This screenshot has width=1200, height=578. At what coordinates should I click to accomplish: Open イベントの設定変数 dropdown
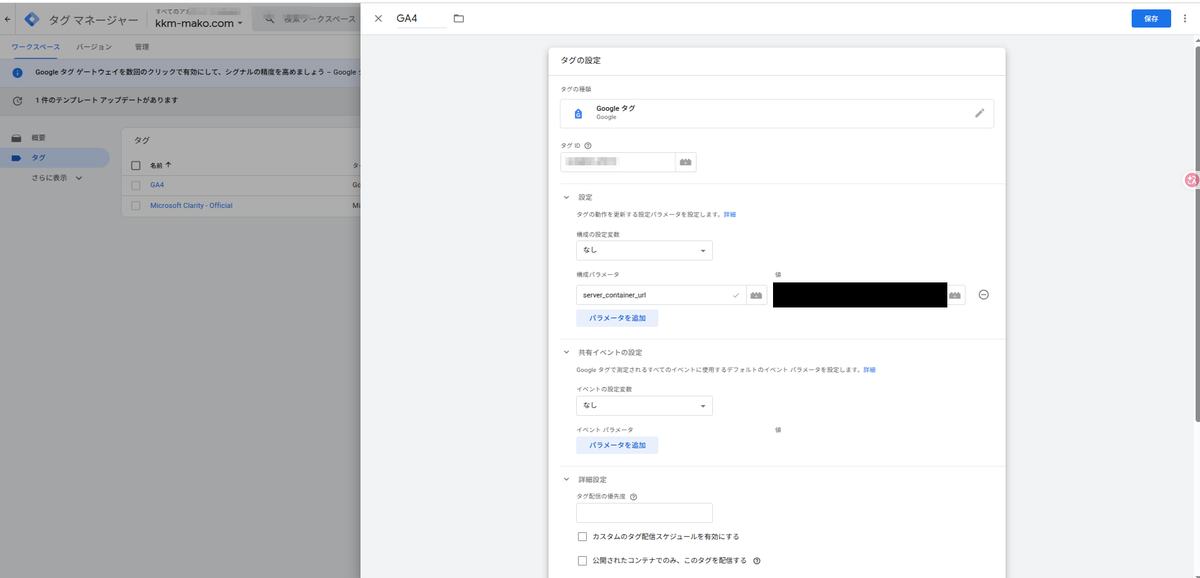[x=644, y=405]
